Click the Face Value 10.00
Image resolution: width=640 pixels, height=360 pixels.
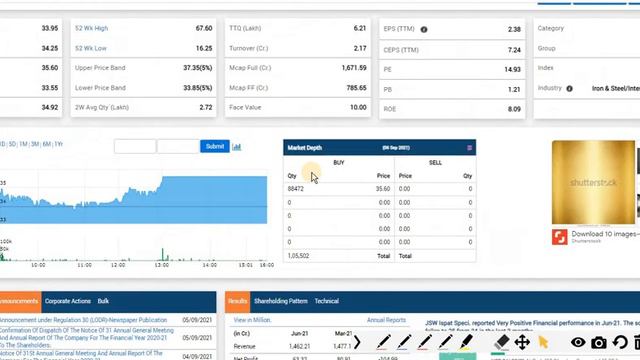click(358, 107)
